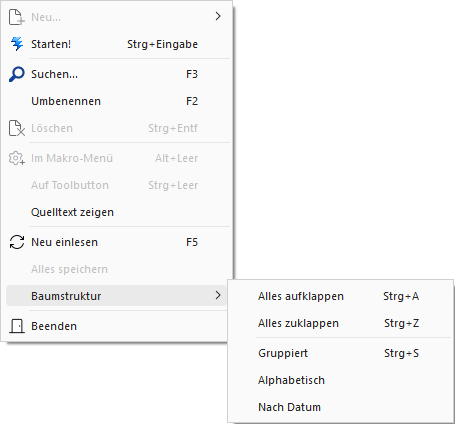Click the gear icon beside Im Makro-Menü
The height and width of the screenshot is (424, 455).
pyautogui.click(x=17, y=158)
